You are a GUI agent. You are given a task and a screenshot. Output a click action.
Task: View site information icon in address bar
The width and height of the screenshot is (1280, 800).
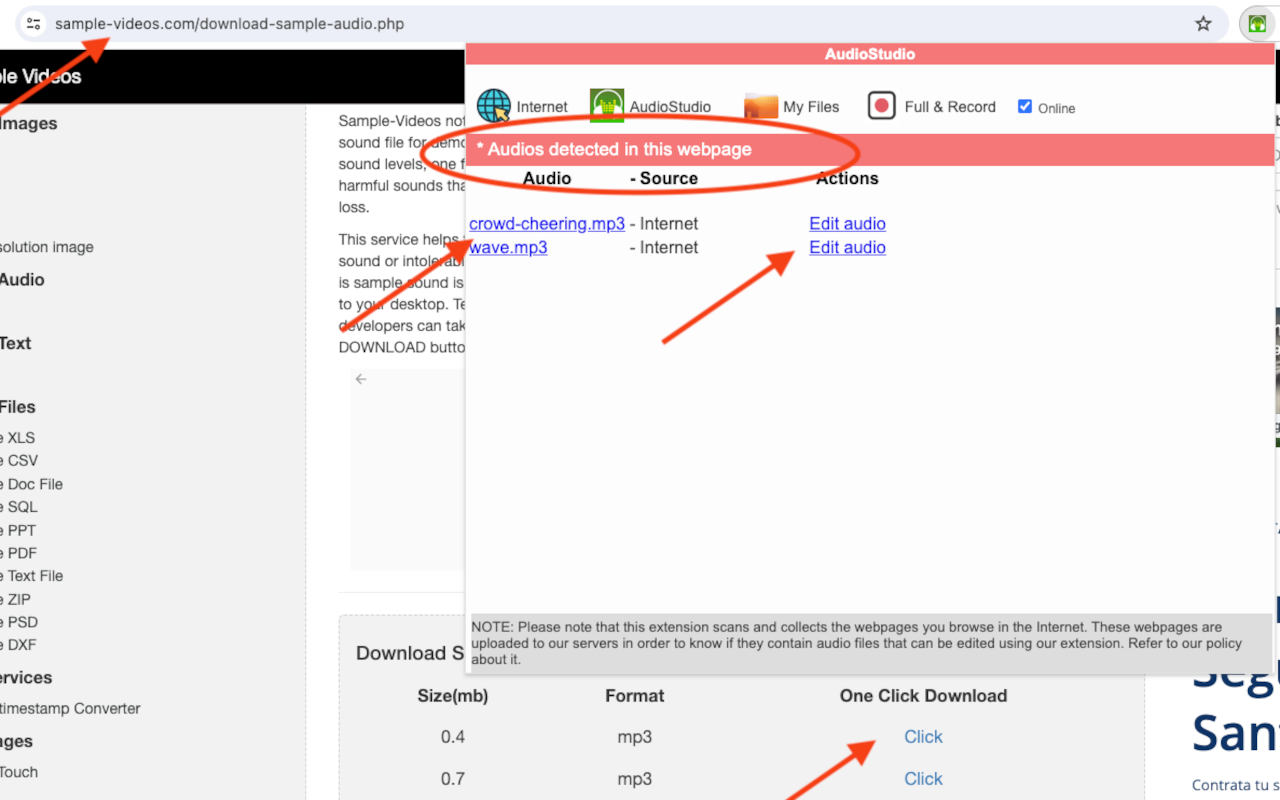pyautogui.click(x=34, y=24)
